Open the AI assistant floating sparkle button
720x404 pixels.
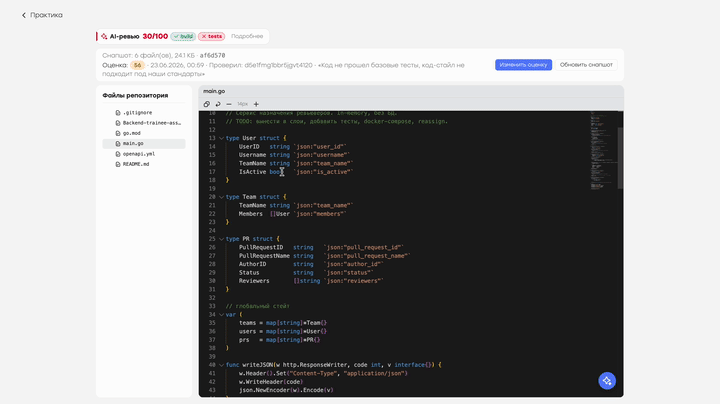click(607, 381)
